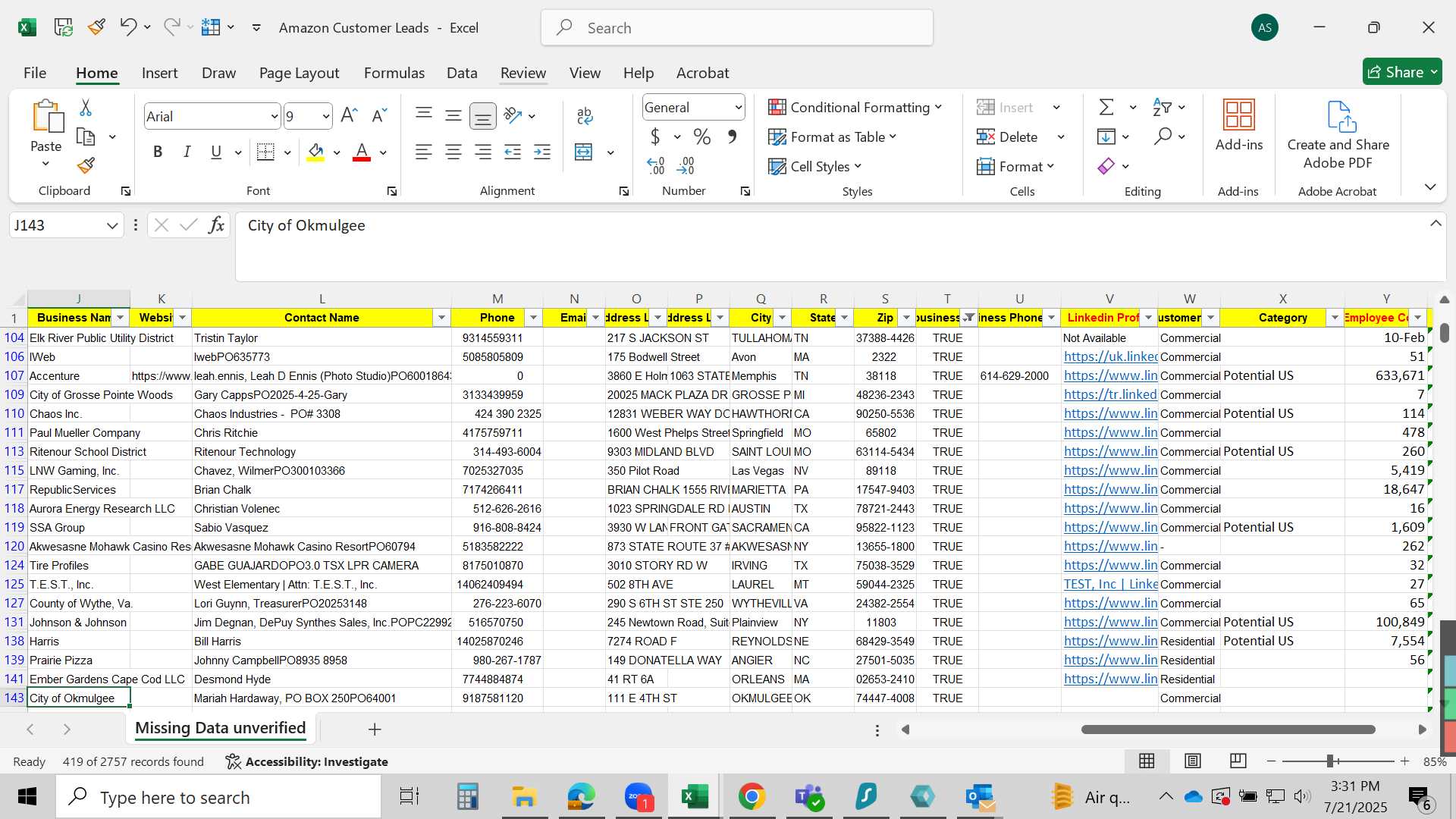The height and width of the screenshot is (819, 1456).
Task: Apply red Font Color swatch
Action: (x=362, y=152)
